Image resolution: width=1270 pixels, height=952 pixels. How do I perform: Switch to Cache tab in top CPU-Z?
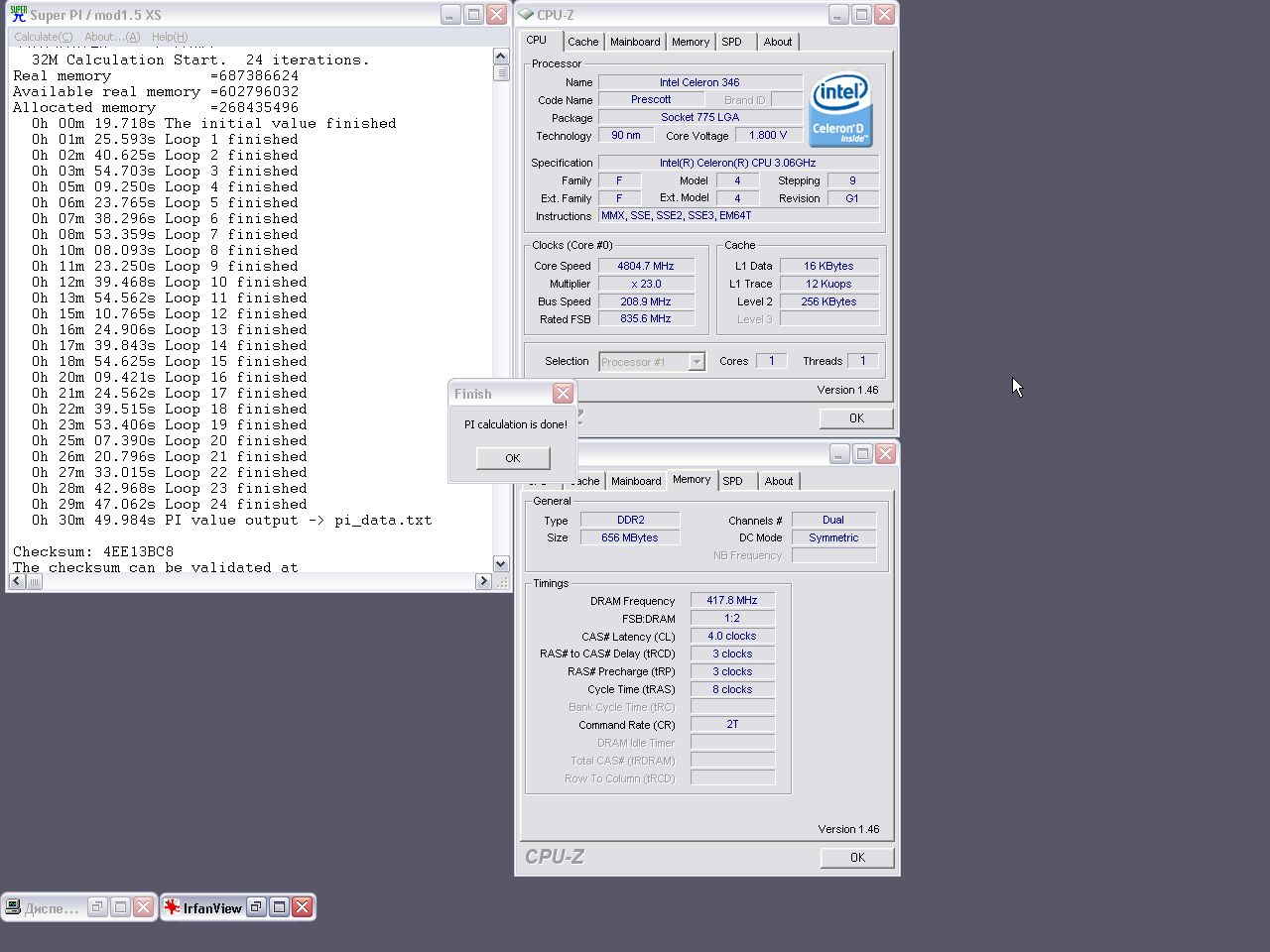(582, 42)
